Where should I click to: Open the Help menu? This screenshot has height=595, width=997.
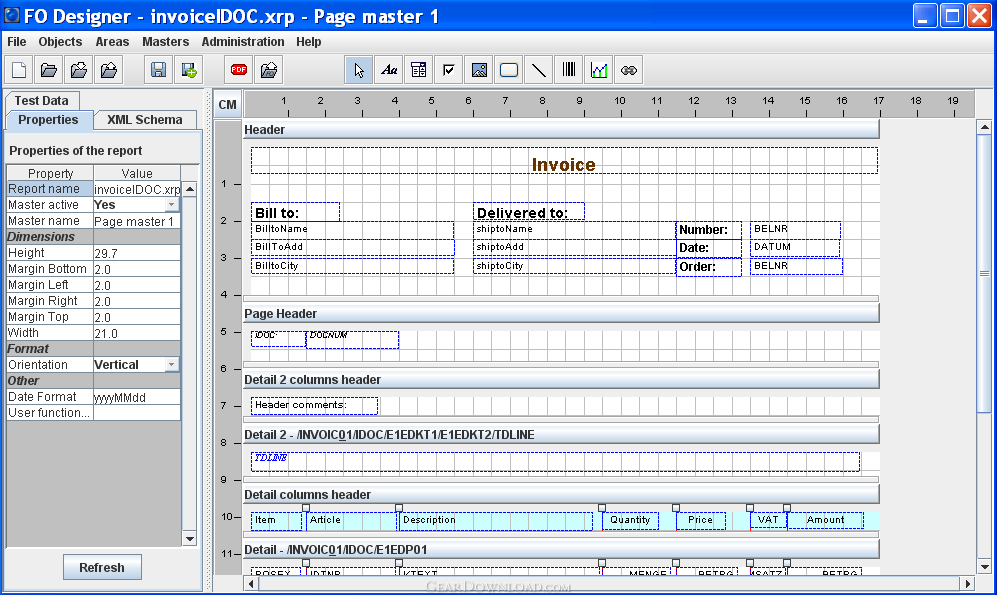(x=308, y=41)
